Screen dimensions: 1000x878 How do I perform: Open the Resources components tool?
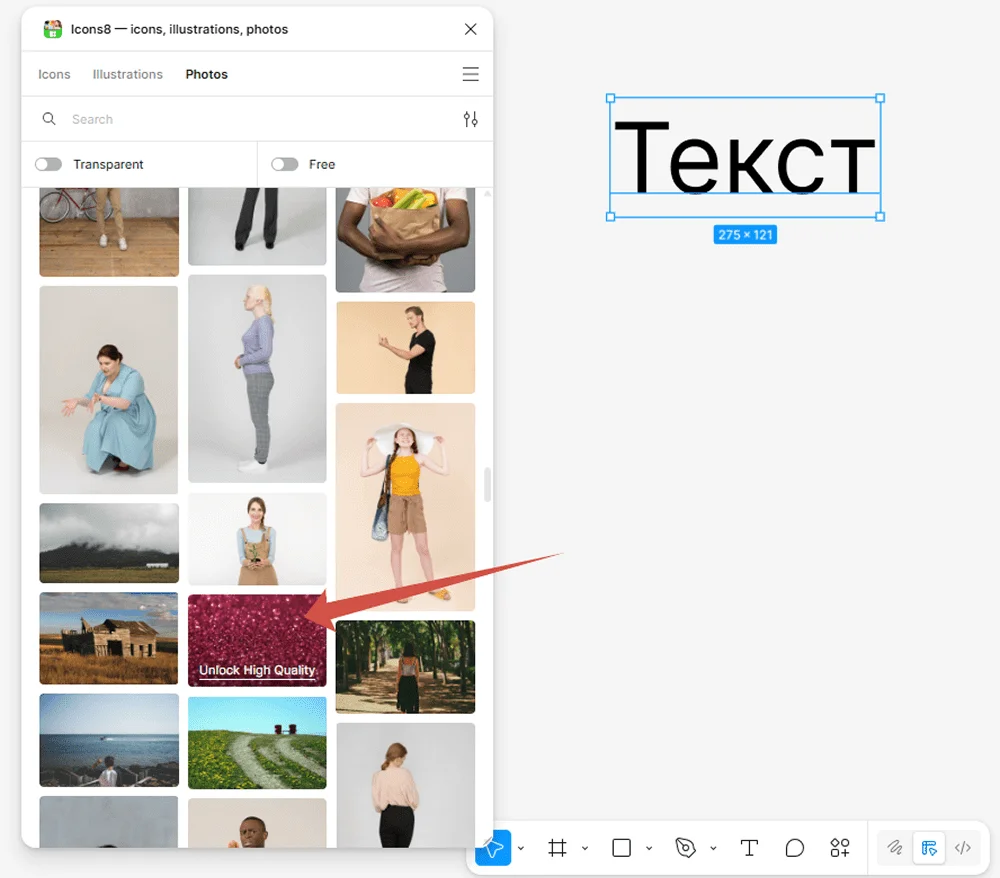tap(840, 848)
